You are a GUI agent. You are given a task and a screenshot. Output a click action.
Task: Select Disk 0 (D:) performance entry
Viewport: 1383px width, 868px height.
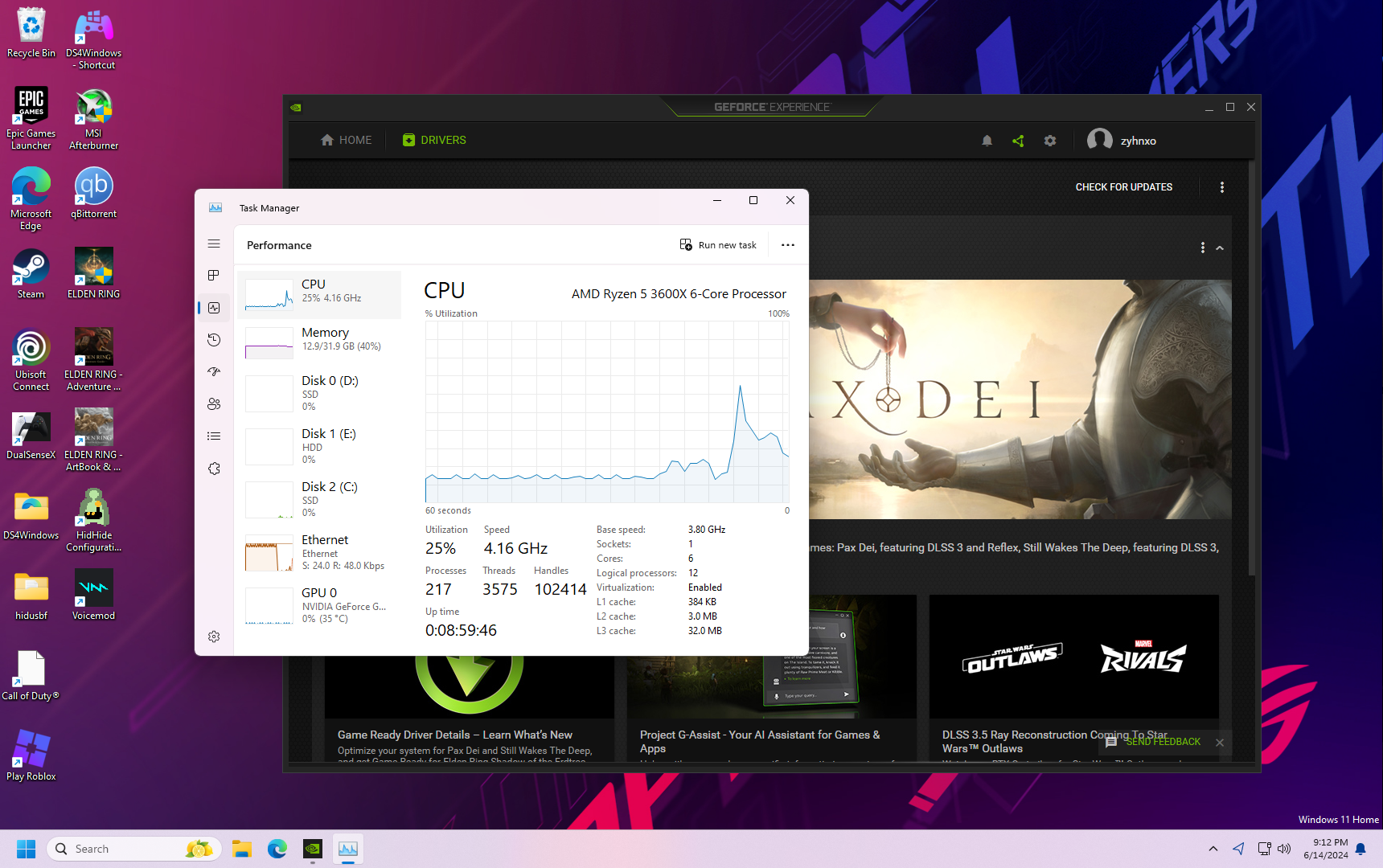319,393
